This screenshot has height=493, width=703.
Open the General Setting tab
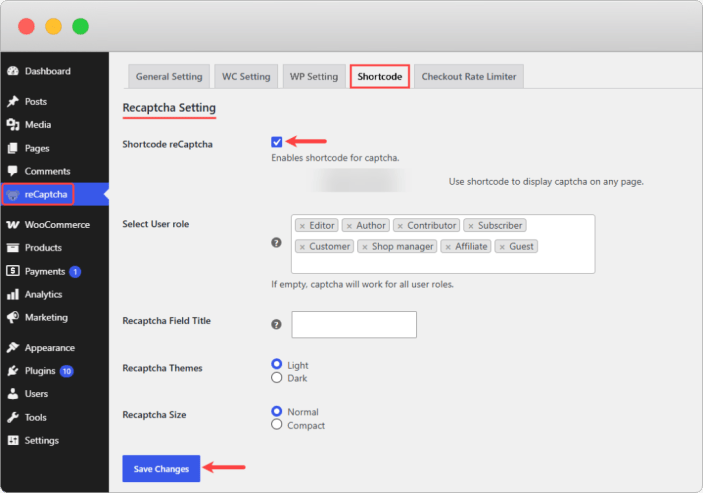point(169,77)
